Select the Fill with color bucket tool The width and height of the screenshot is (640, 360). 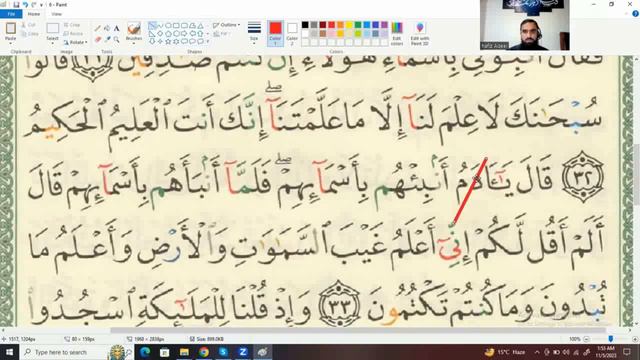pos(107,28)
